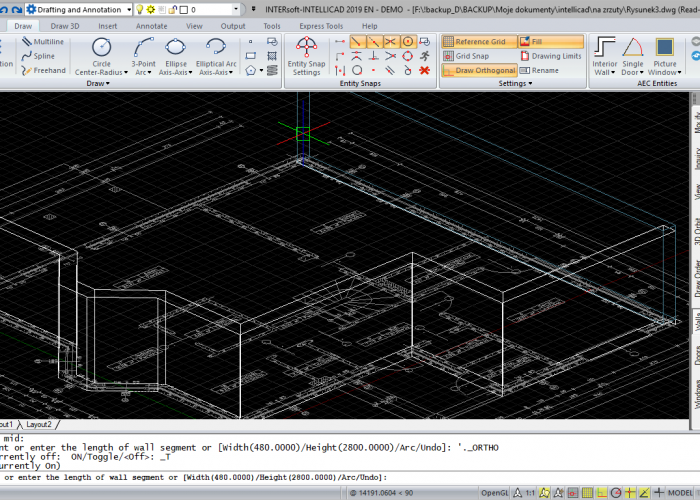Image resolution: width=700 pixels, height=500 pixels.
Task: Select the Helix spring tool
Action: pos(272,70)
